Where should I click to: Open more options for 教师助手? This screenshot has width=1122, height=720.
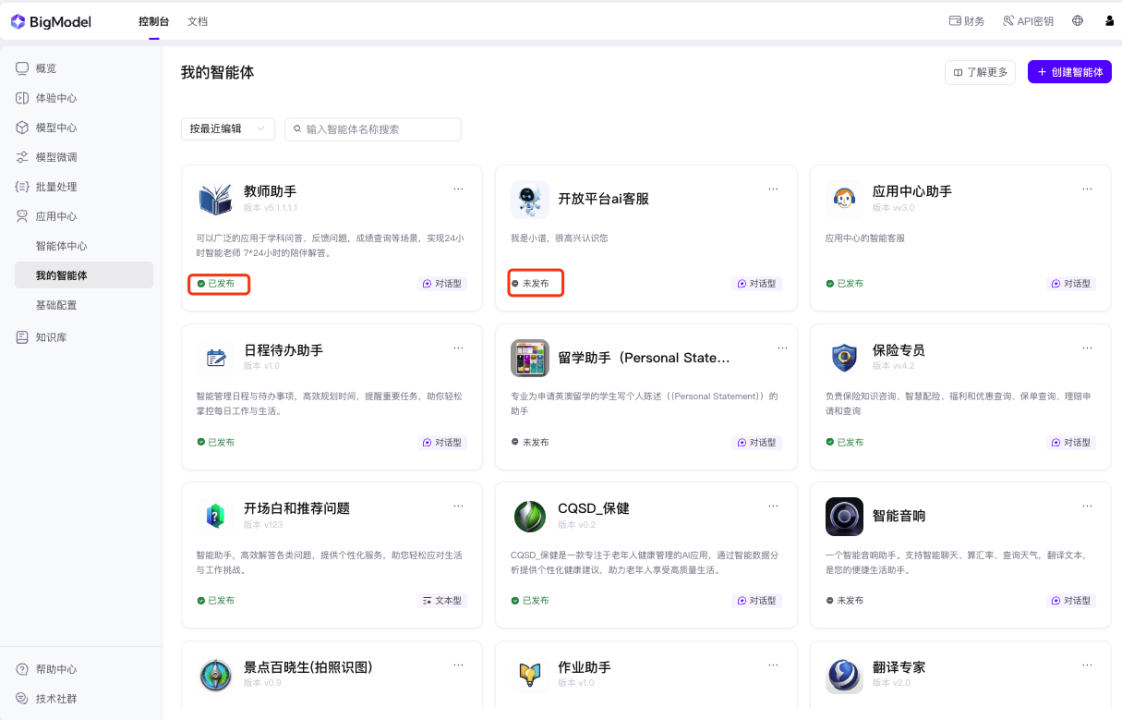click(x=458, y=189)
